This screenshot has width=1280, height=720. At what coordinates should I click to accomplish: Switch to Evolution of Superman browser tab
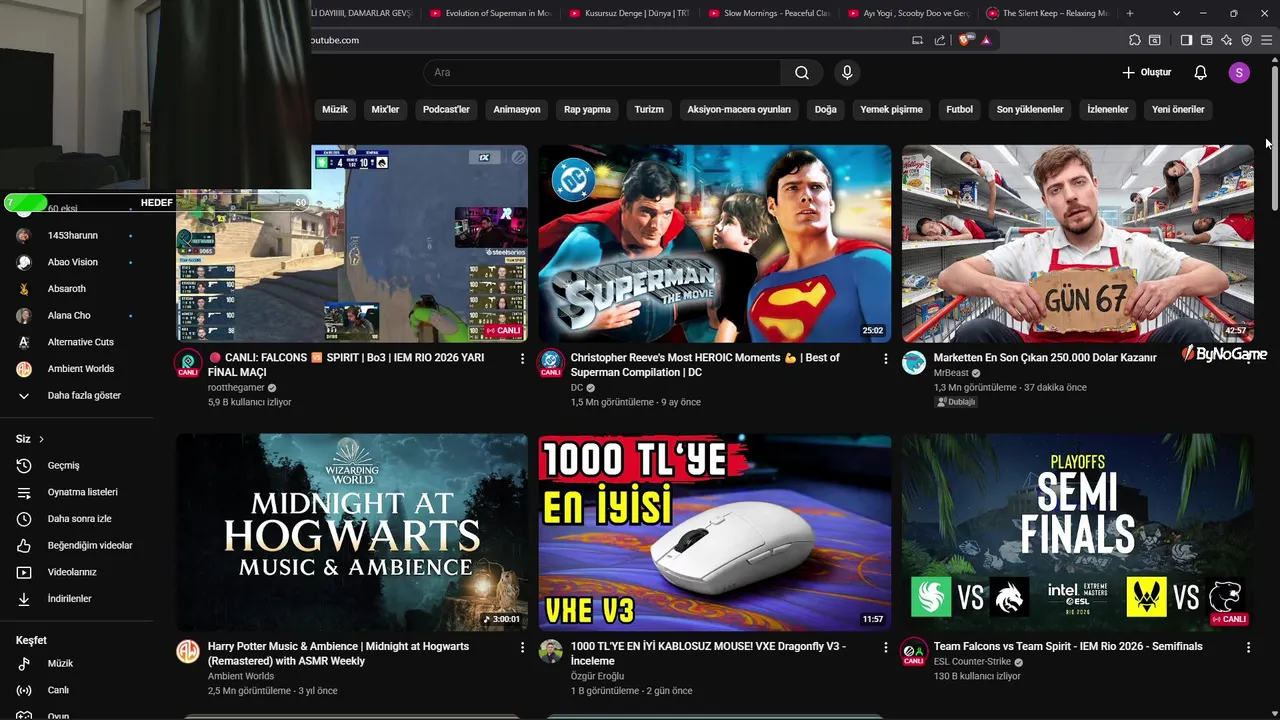[x=489, y=13]
